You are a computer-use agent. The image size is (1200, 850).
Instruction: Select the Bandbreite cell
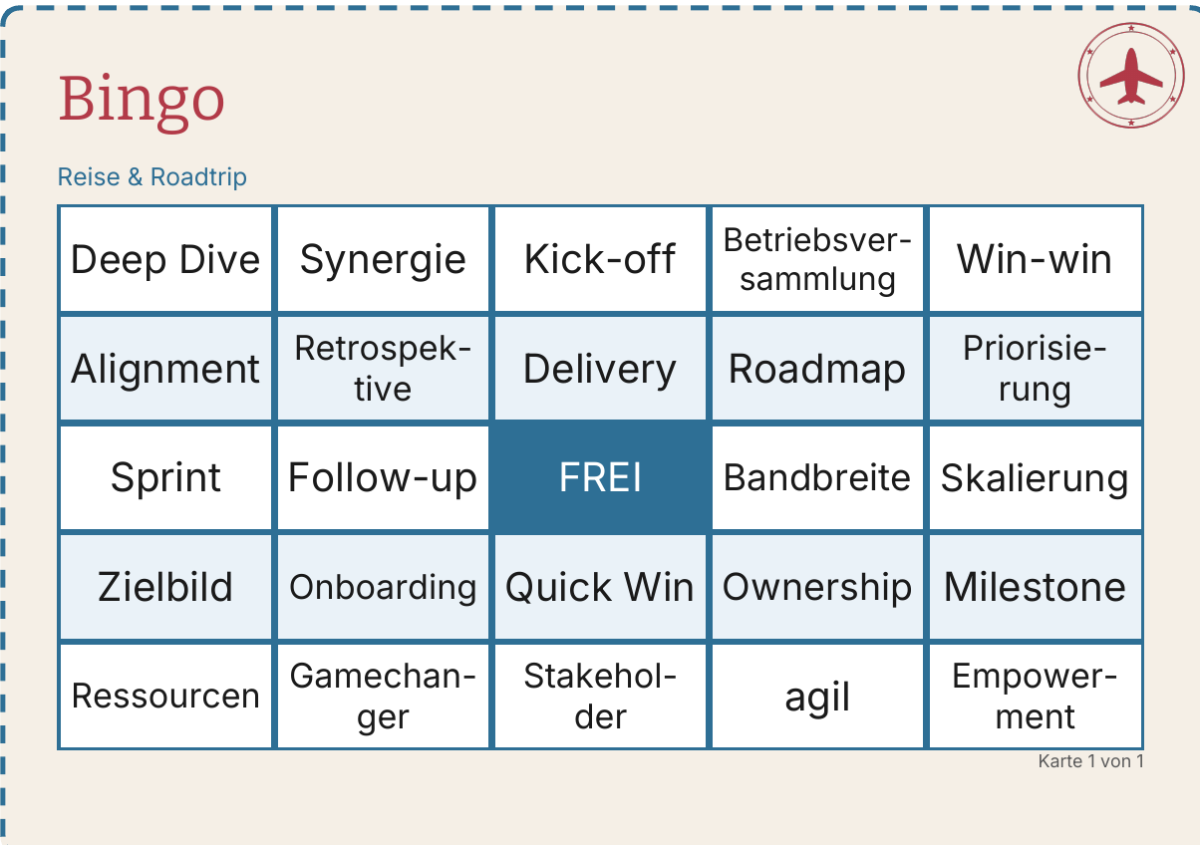pyautogui.click(x=817, y=478)
